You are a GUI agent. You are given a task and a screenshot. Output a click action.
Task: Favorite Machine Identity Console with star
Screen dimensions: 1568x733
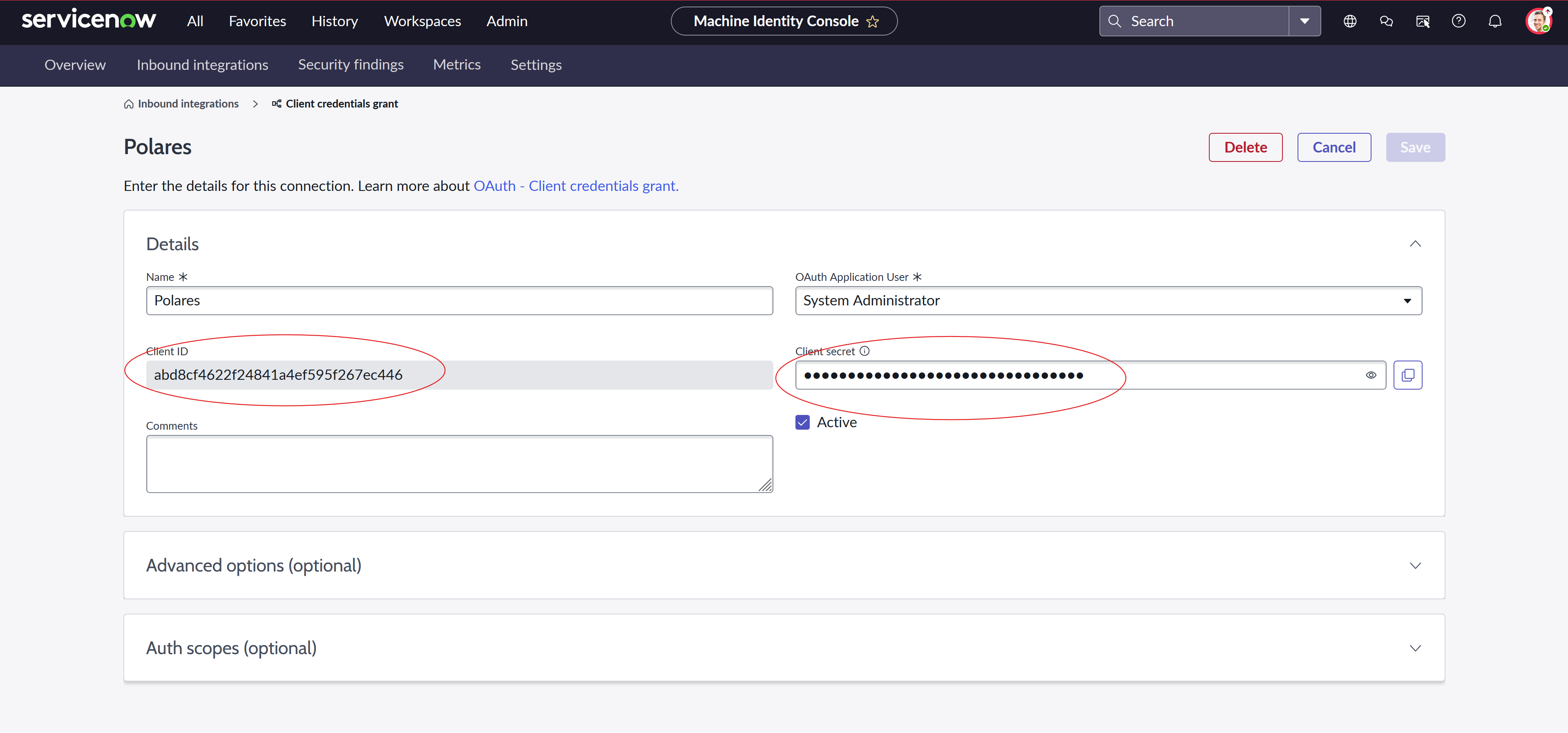pos(872,22)
